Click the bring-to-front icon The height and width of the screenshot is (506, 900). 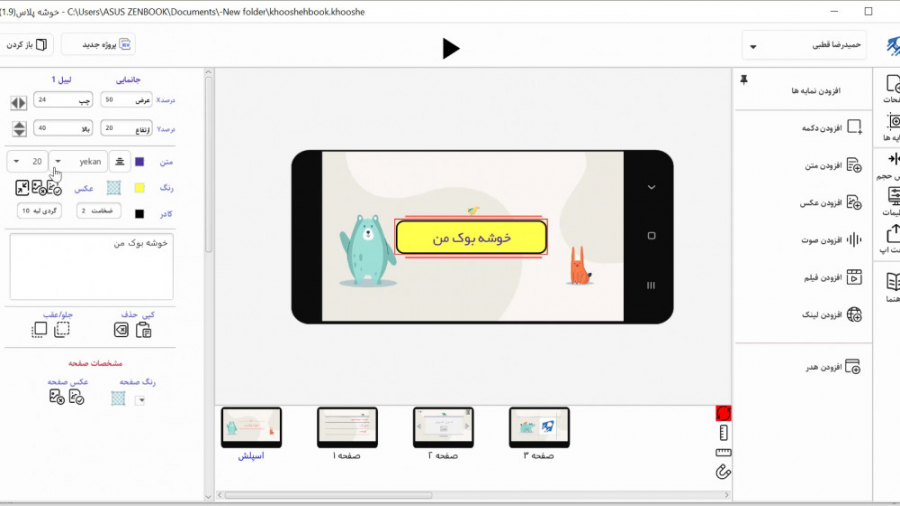(x=39, y=329)
